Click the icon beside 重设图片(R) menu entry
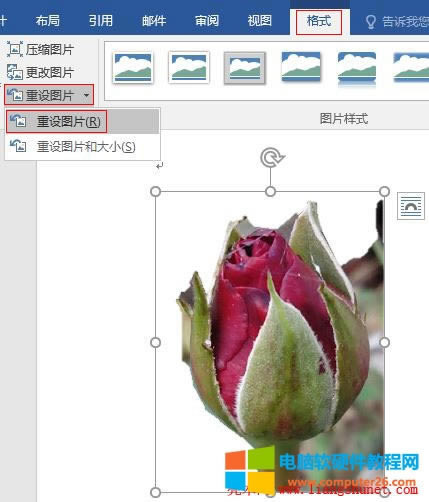This screenshot has height=502, width=429. [18, 121]
